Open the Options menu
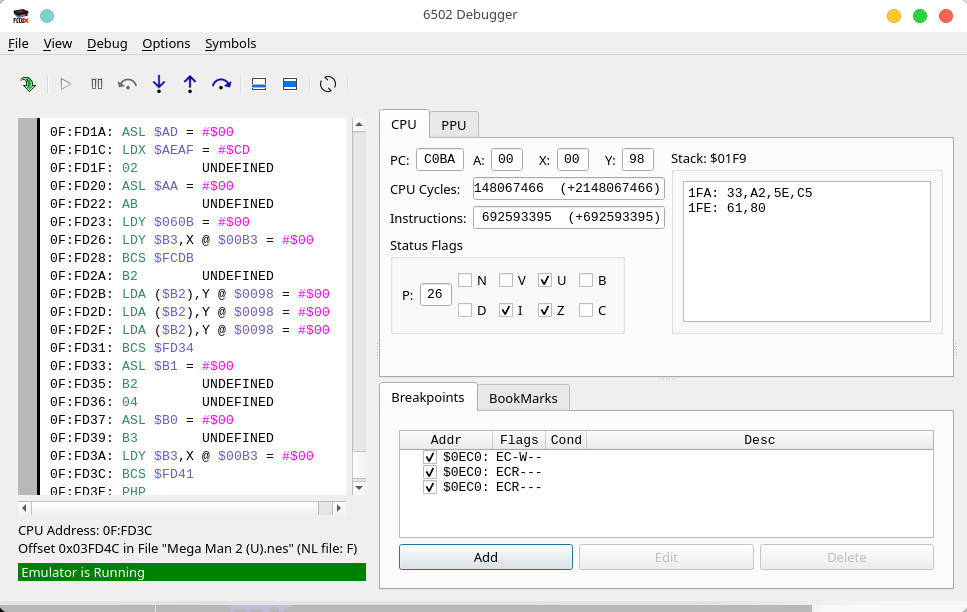Image resolution: width=967 pixels, height=612 pixels. point(166,44)
